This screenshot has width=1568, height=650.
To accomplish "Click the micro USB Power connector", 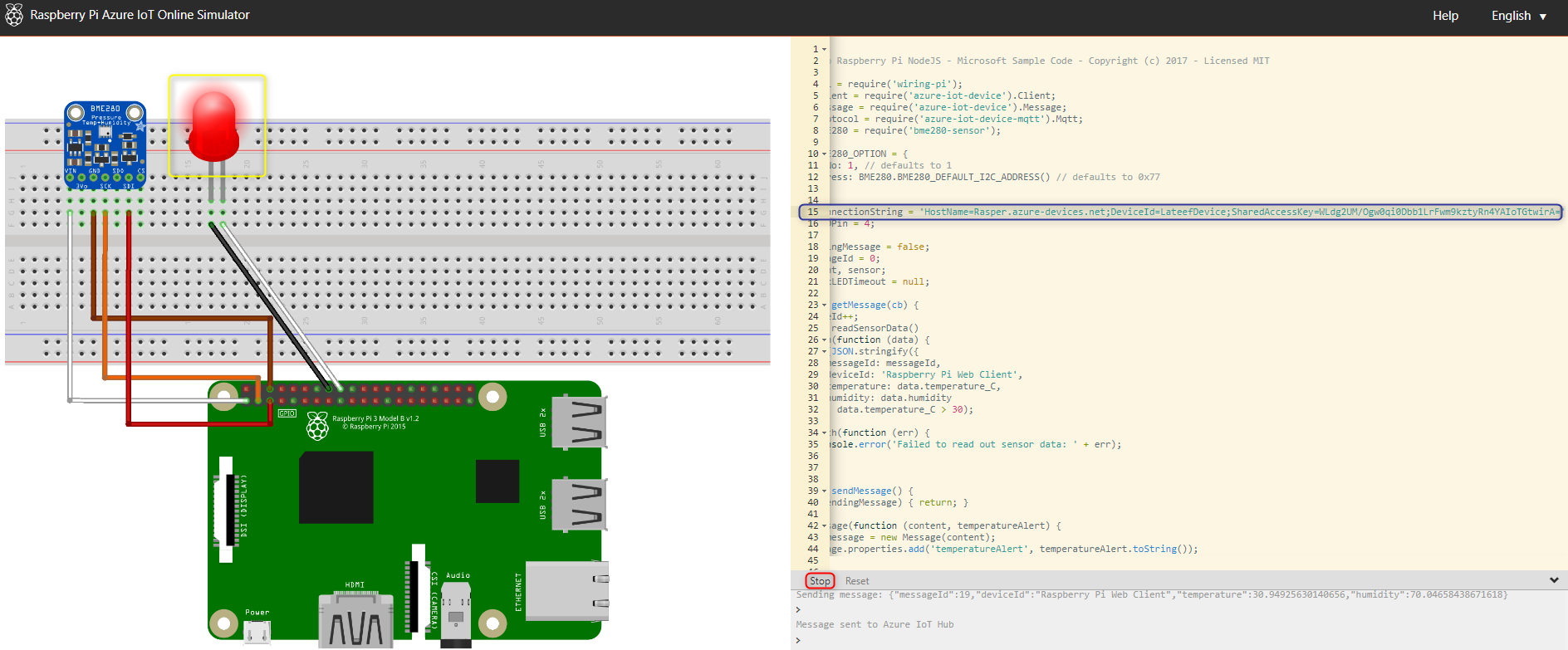I will (257, 632).
